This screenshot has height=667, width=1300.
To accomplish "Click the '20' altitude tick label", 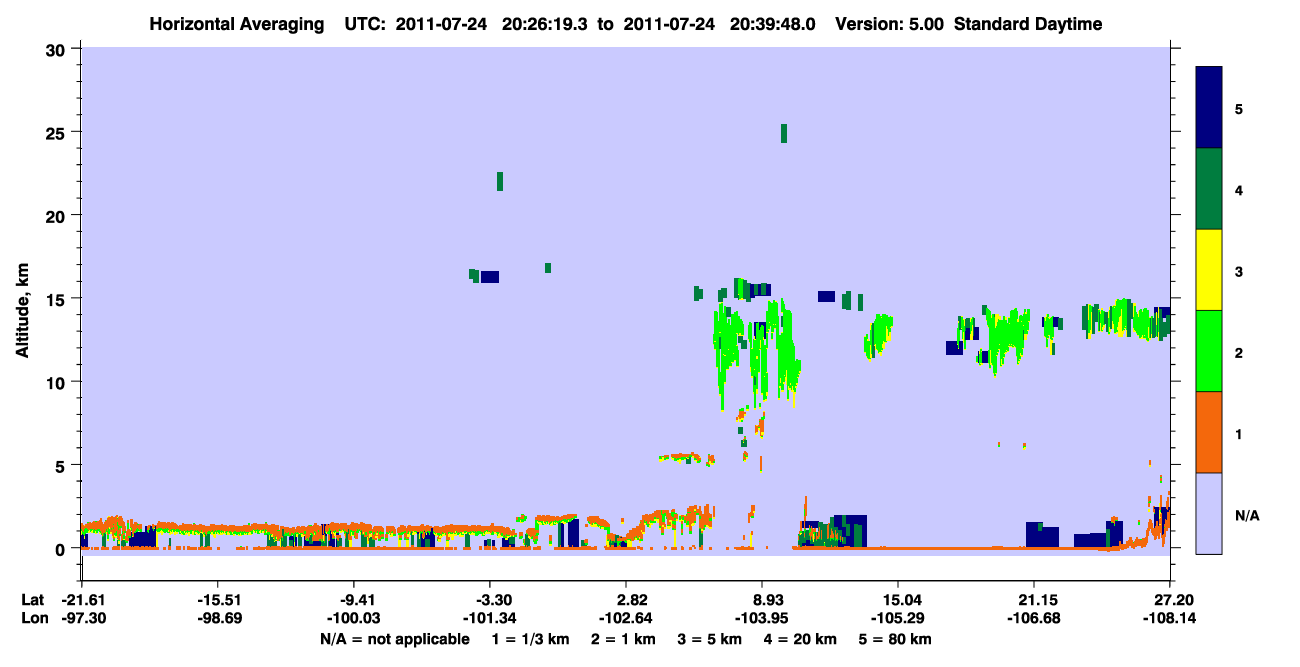I will pyautogui.click(x=58, y=216).
